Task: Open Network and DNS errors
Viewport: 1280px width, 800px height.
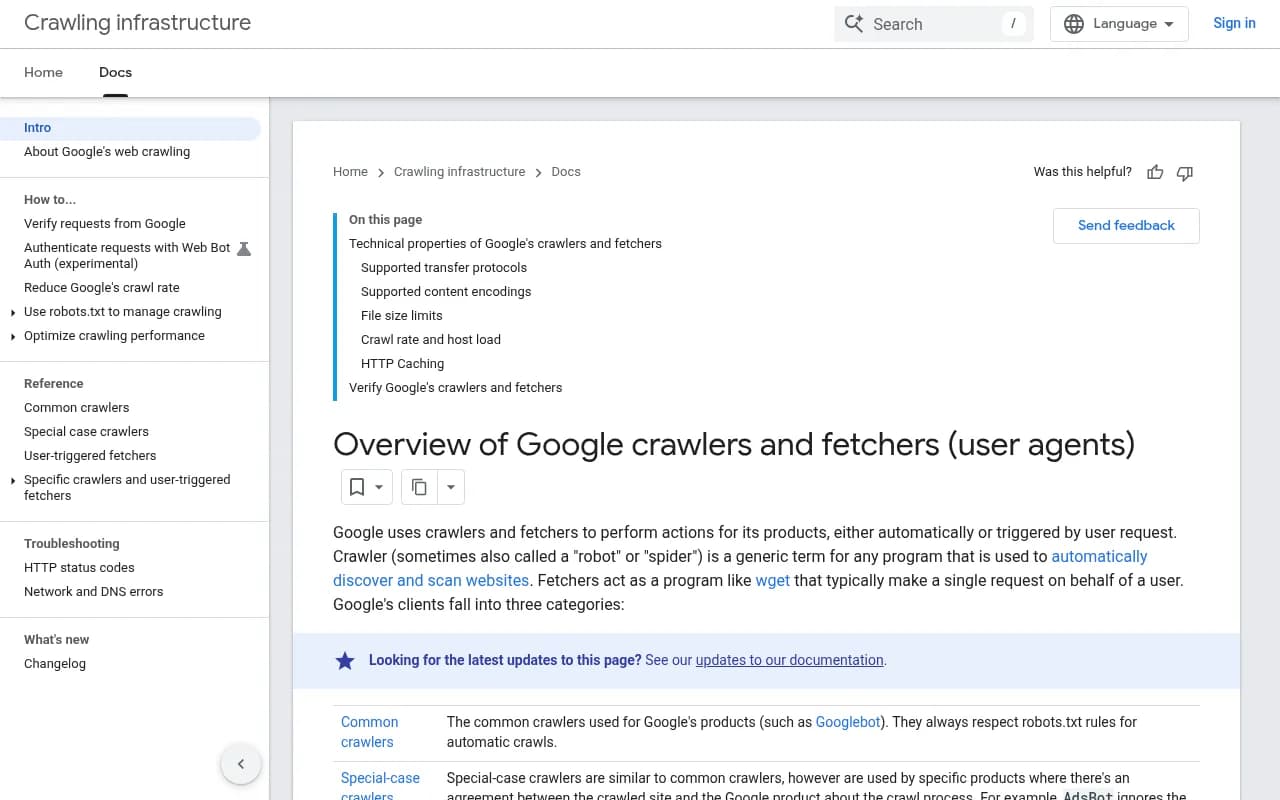Action: pos(93,592)
